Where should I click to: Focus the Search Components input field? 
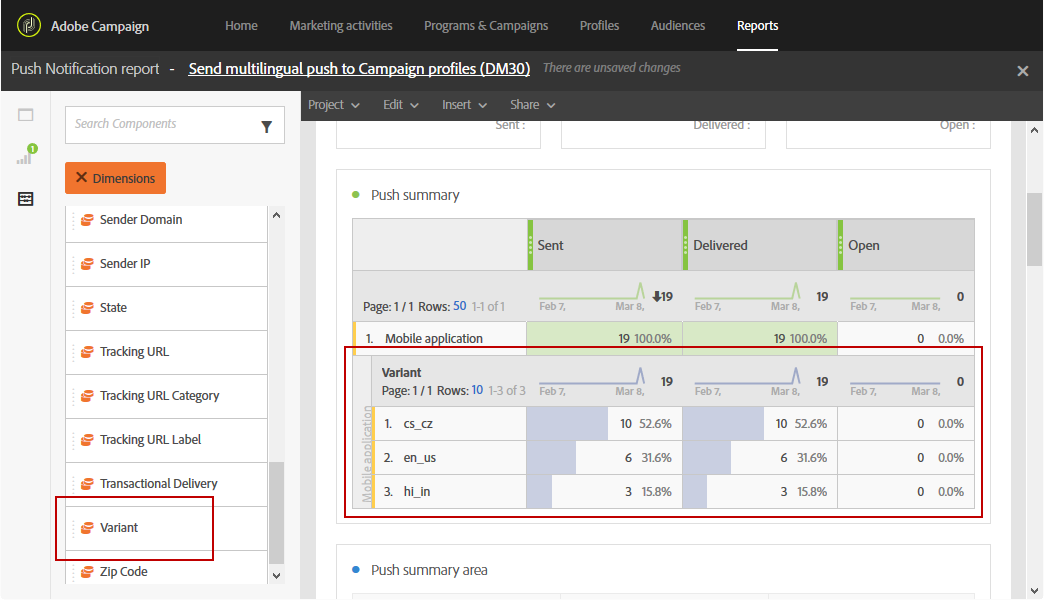(163, 125)
